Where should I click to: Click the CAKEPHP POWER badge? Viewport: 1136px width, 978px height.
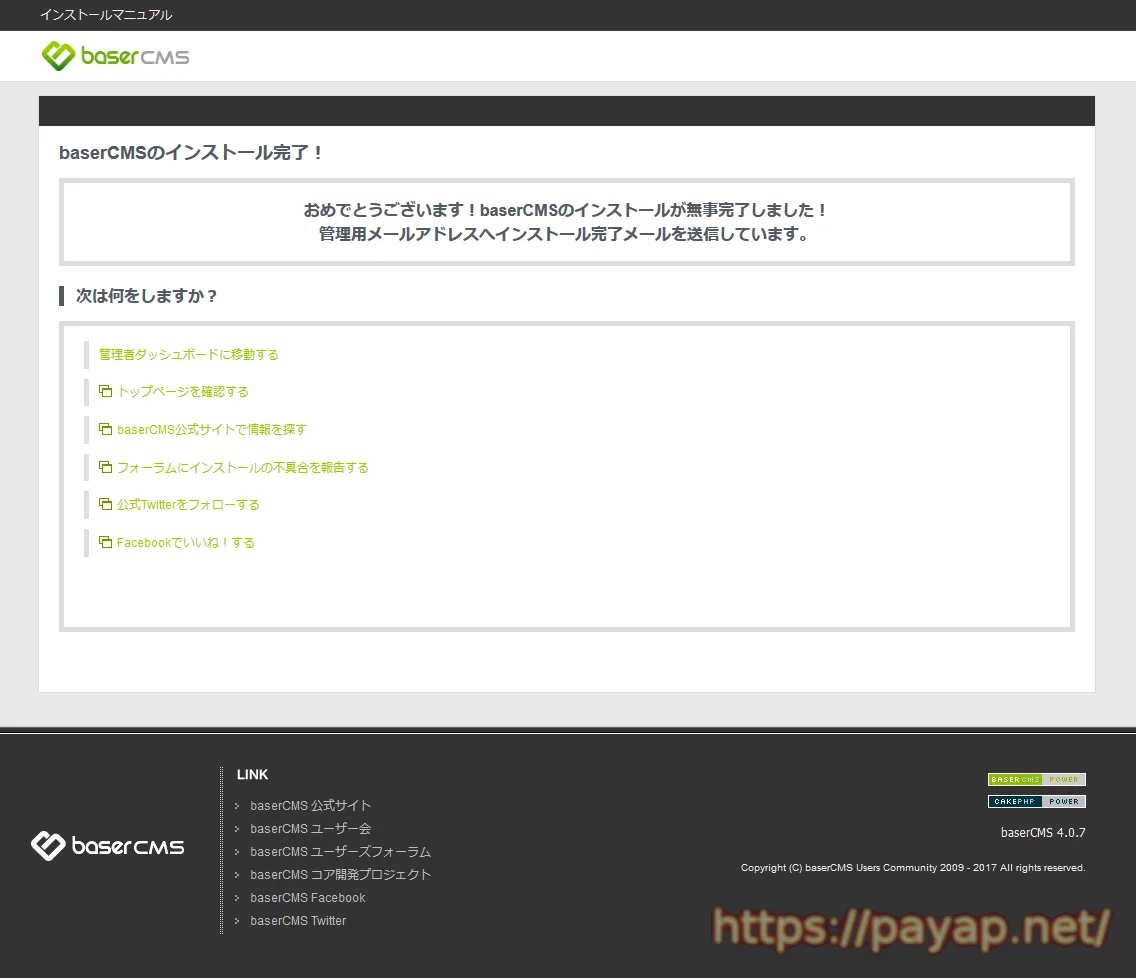tap(1037, 801)
